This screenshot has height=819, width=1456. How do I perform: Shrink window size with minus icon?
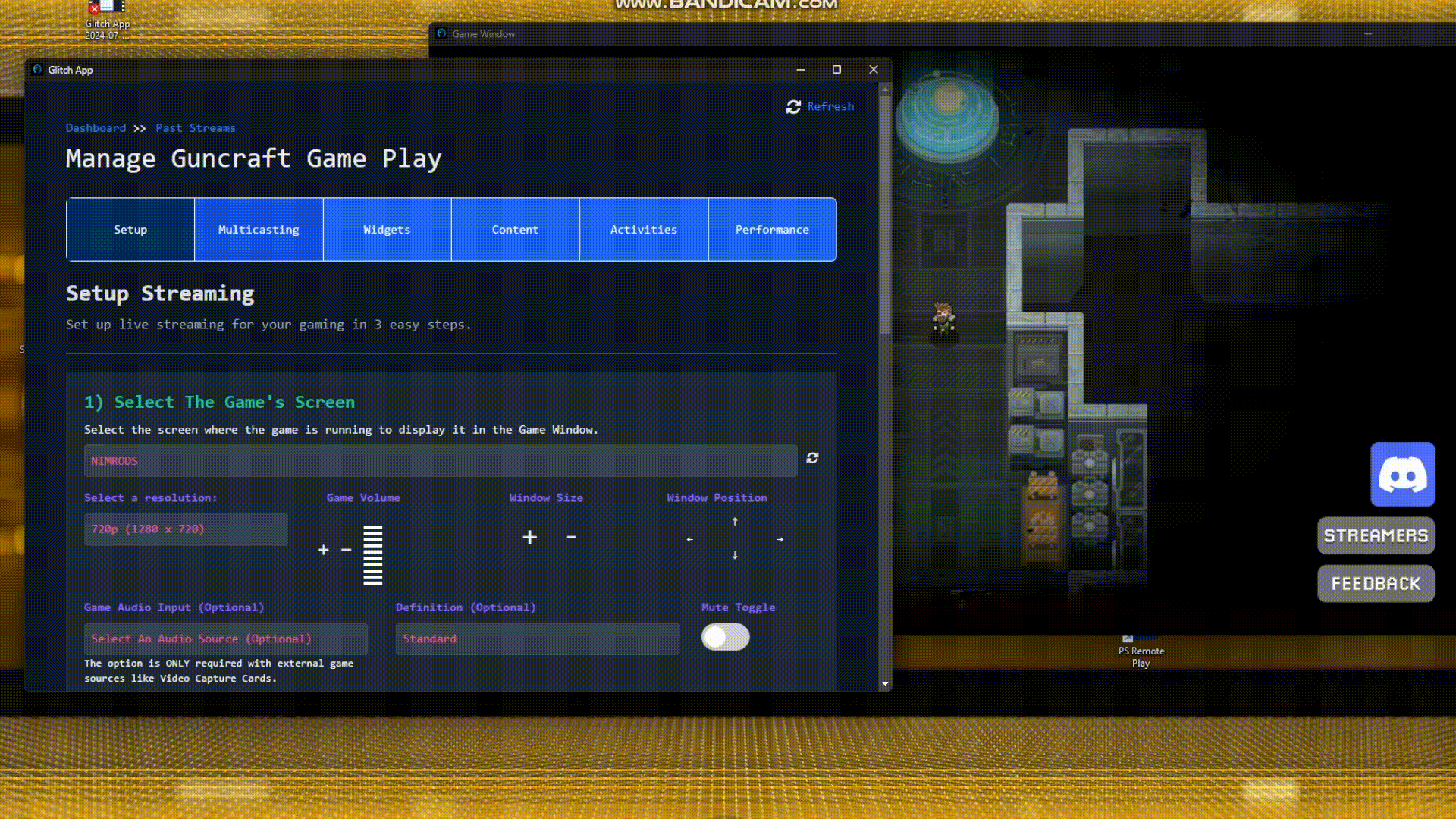571,537
